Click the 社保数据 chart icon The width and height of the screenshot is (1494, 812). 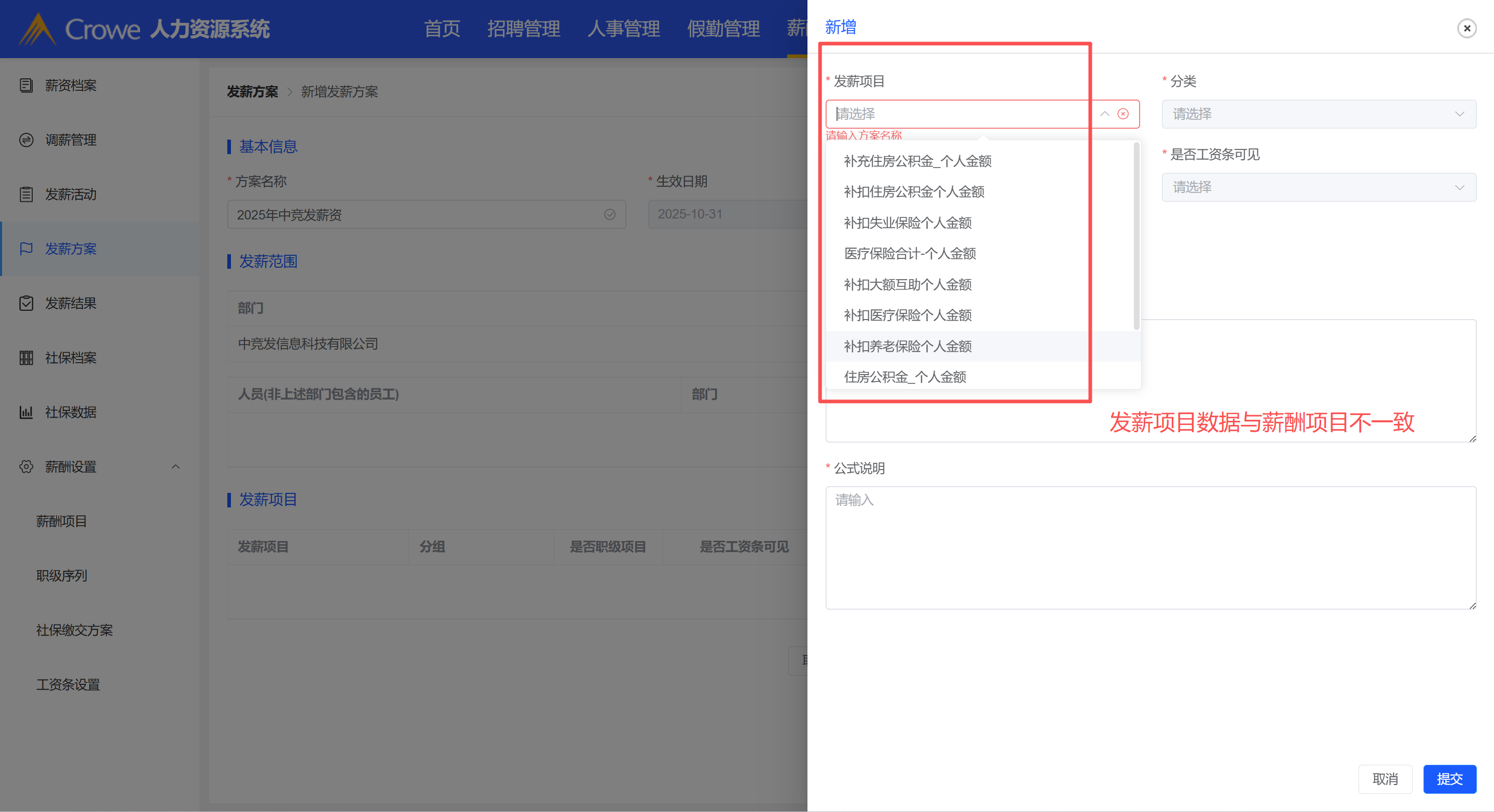pyautogui.click(x=26, y=412)
